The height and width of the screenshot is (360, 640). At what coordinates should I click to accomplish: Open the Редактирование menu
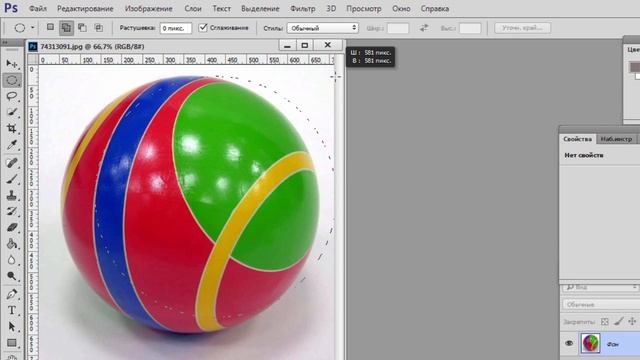[85, 9]
